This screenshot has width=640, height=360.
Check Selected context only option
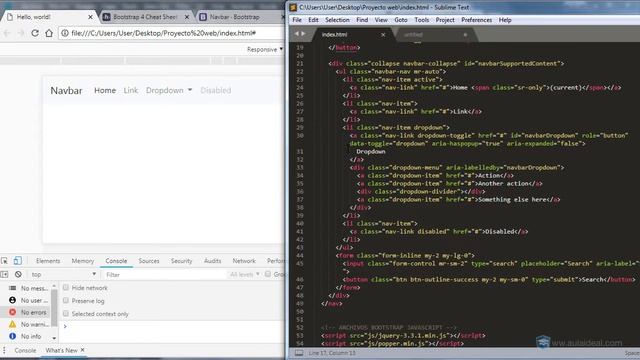(66, 313)
